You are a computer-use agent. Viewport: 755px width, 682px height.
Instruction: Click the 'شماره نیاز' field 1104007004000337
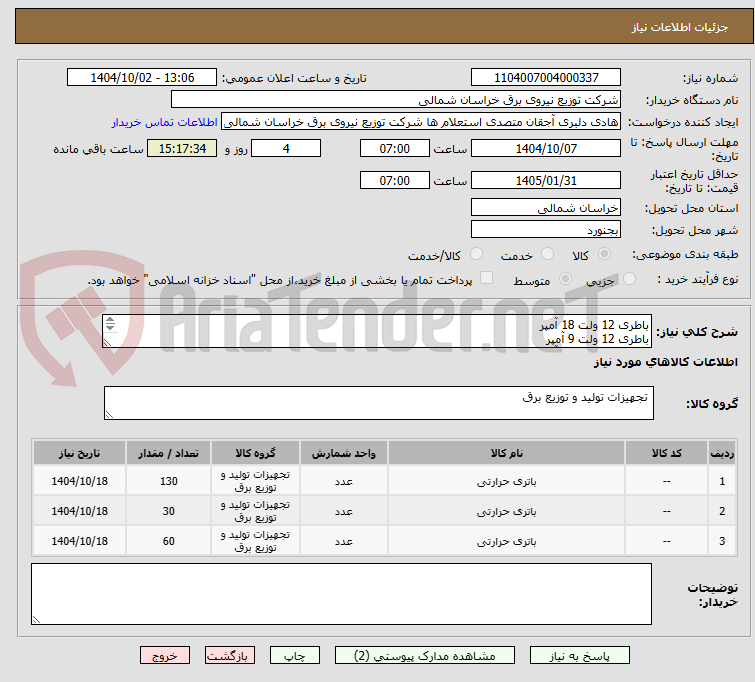click(546, 78)
